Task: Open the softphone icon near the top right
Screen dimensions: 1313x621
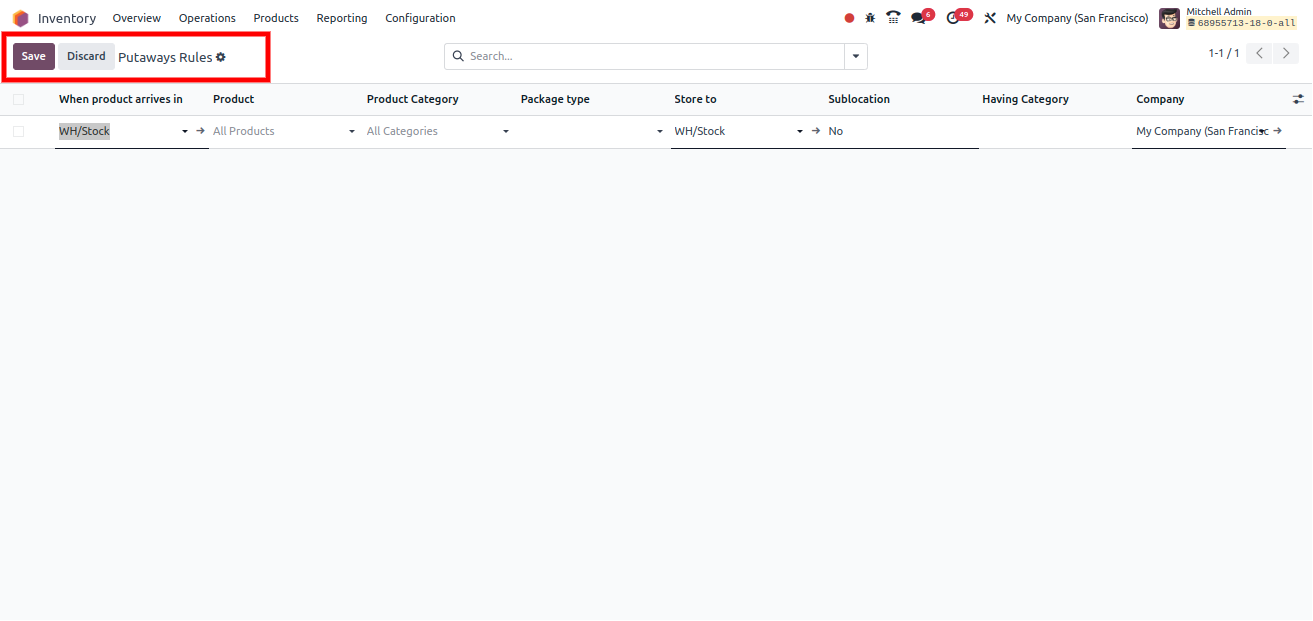Action: [x=893, y=17]
